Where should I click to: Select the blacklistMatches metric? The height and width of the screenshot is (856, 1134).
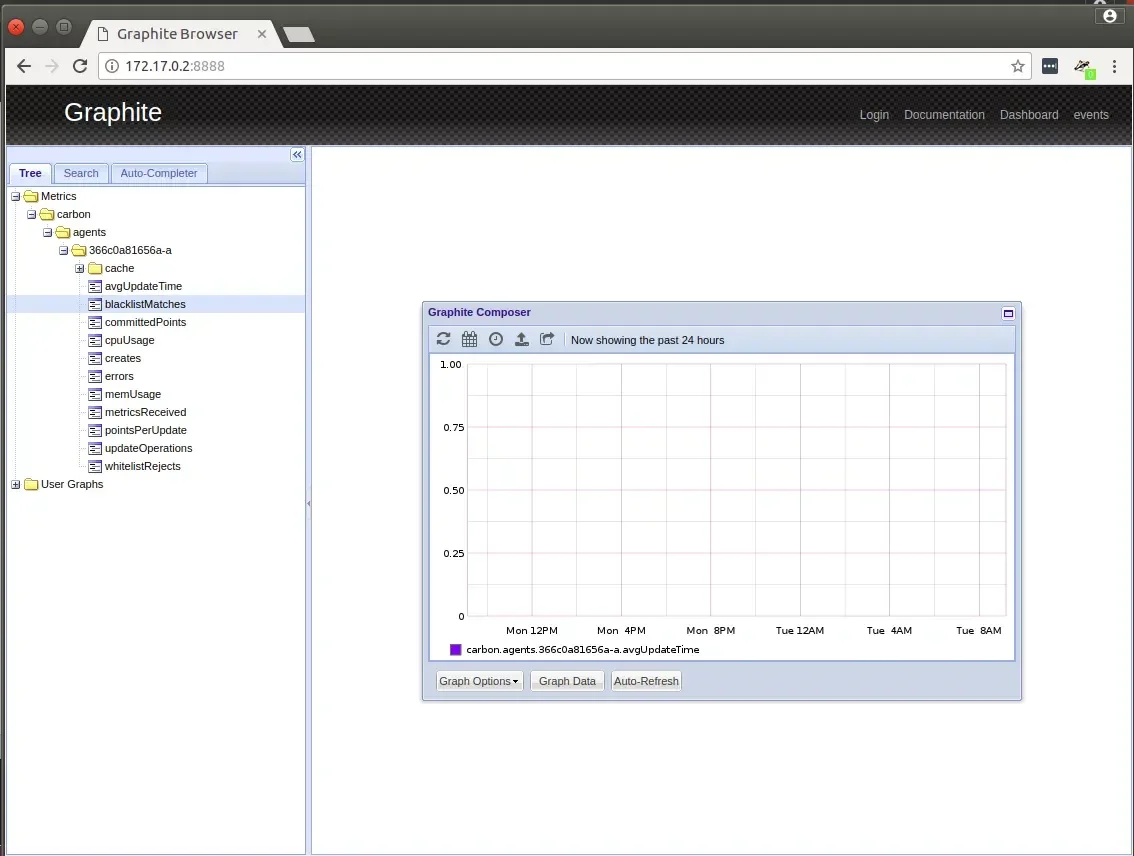tap(145, 304)
